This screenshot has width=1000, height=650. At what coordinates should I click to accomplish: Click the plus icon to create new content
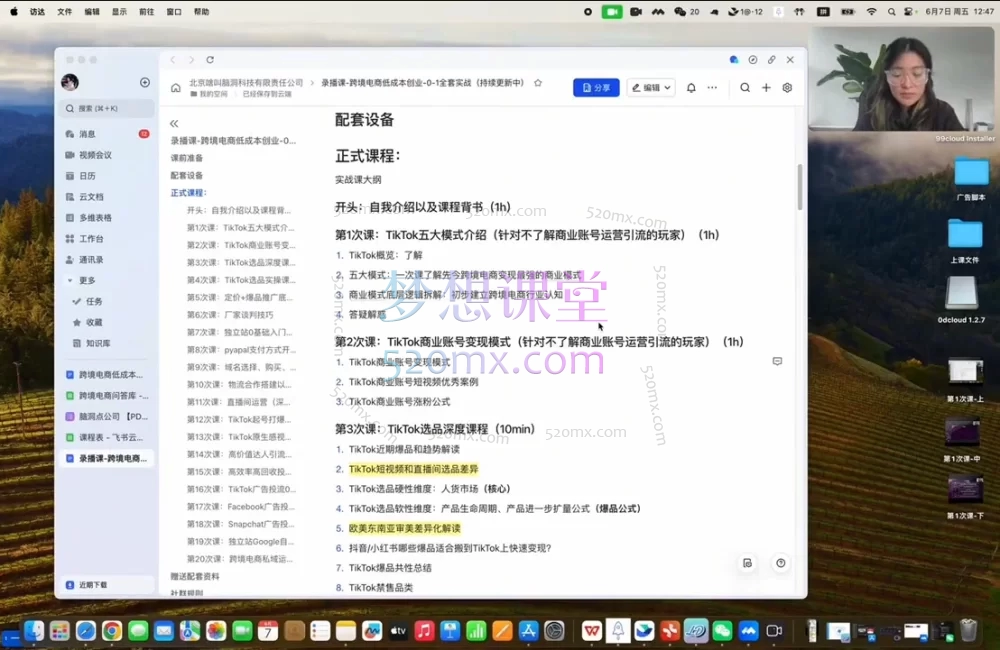(x=766, y=87)
